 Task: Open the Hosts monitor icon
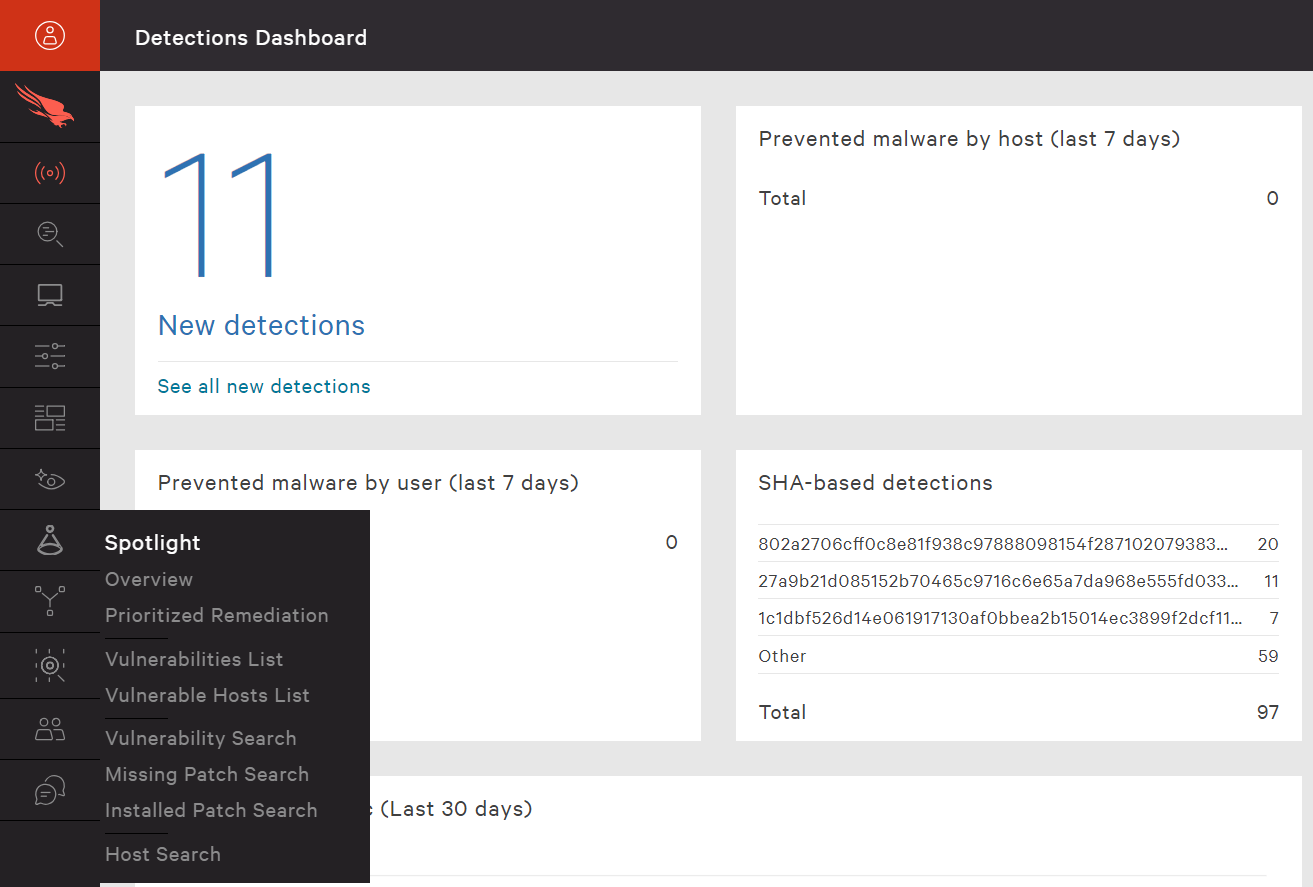click(x=50, y=295)
